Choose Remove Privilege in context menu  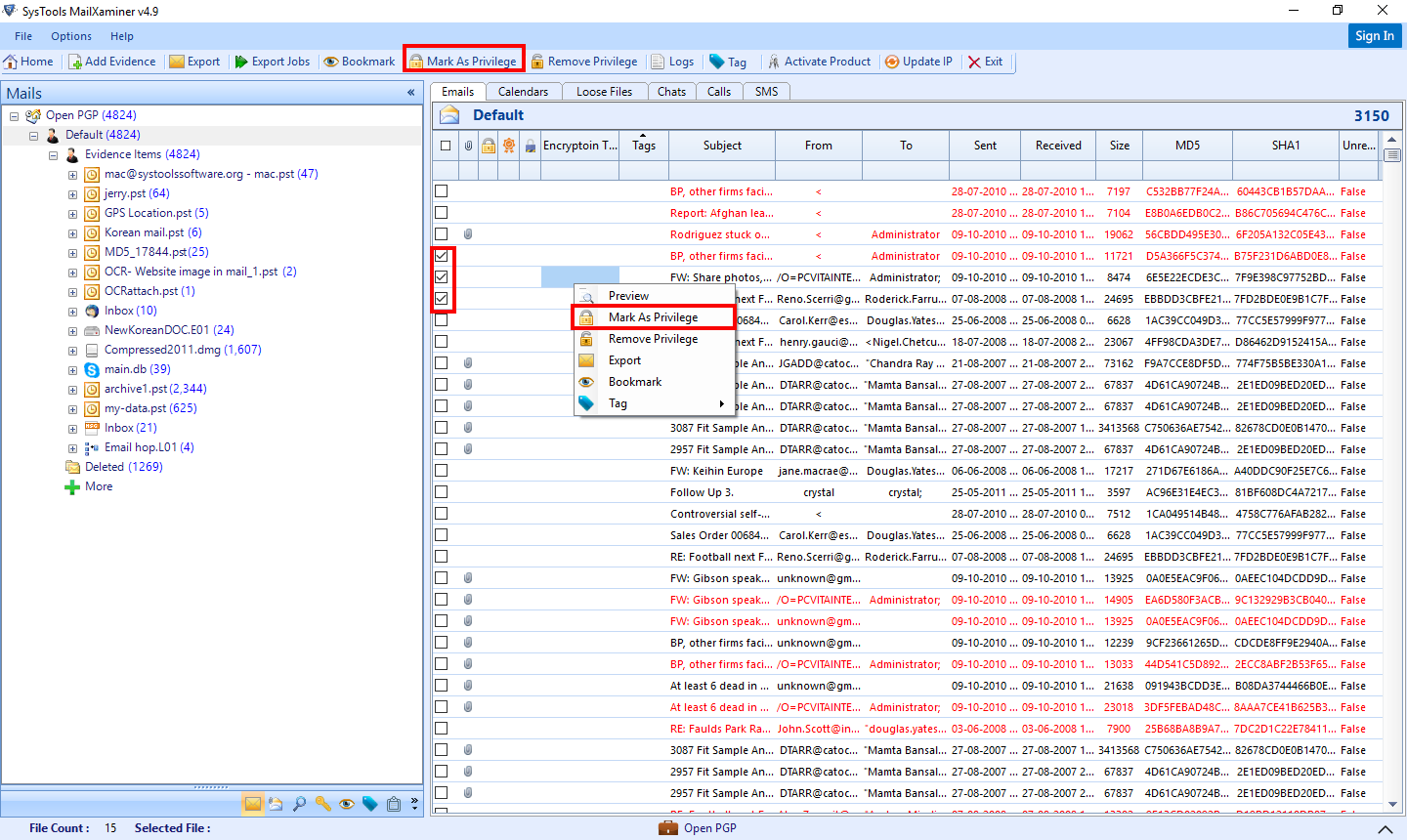click(654, 339)
